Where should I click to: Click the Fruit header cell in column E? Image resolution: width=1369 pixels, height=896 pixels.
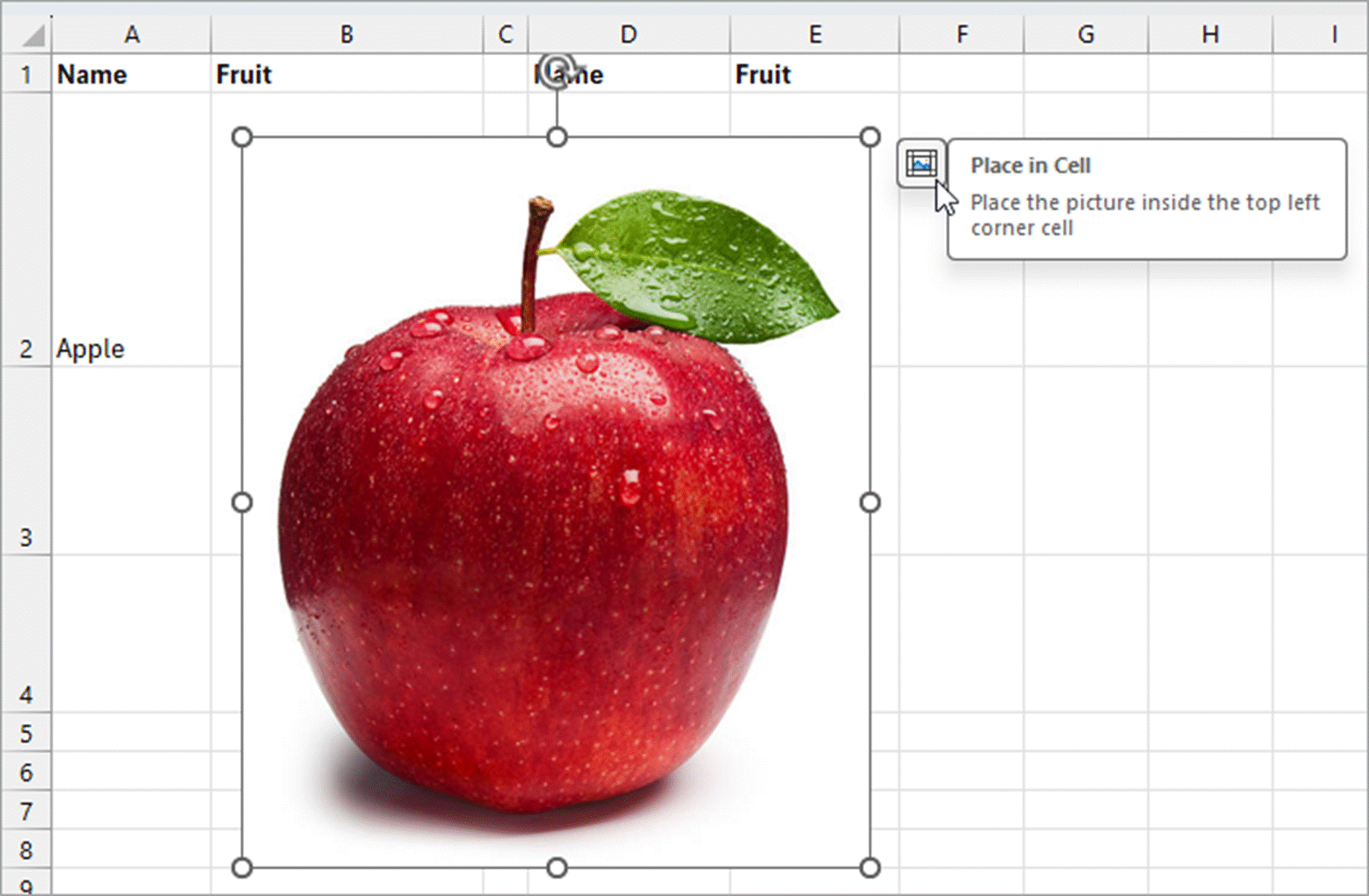814,74
